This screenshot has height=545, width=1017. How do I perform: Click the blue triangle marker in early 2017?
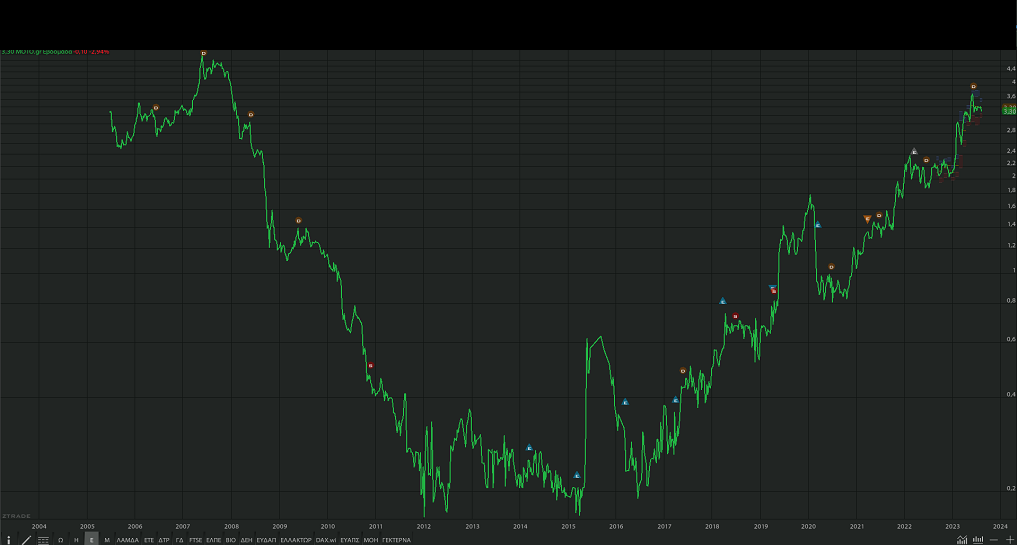[x=676, y=400]
